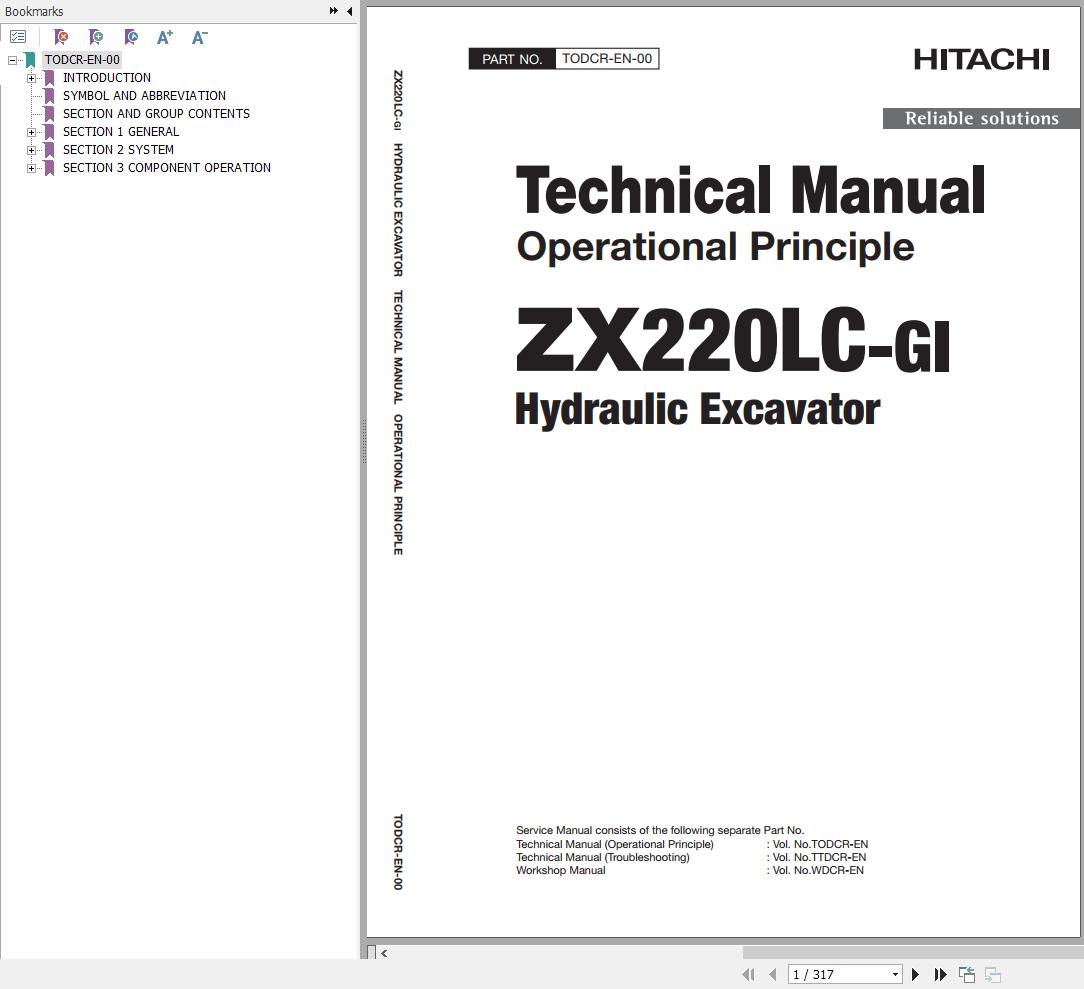Increase bookmark text size with A+ icon
This screenshot has height=989, width=1084.
point(164,36)
